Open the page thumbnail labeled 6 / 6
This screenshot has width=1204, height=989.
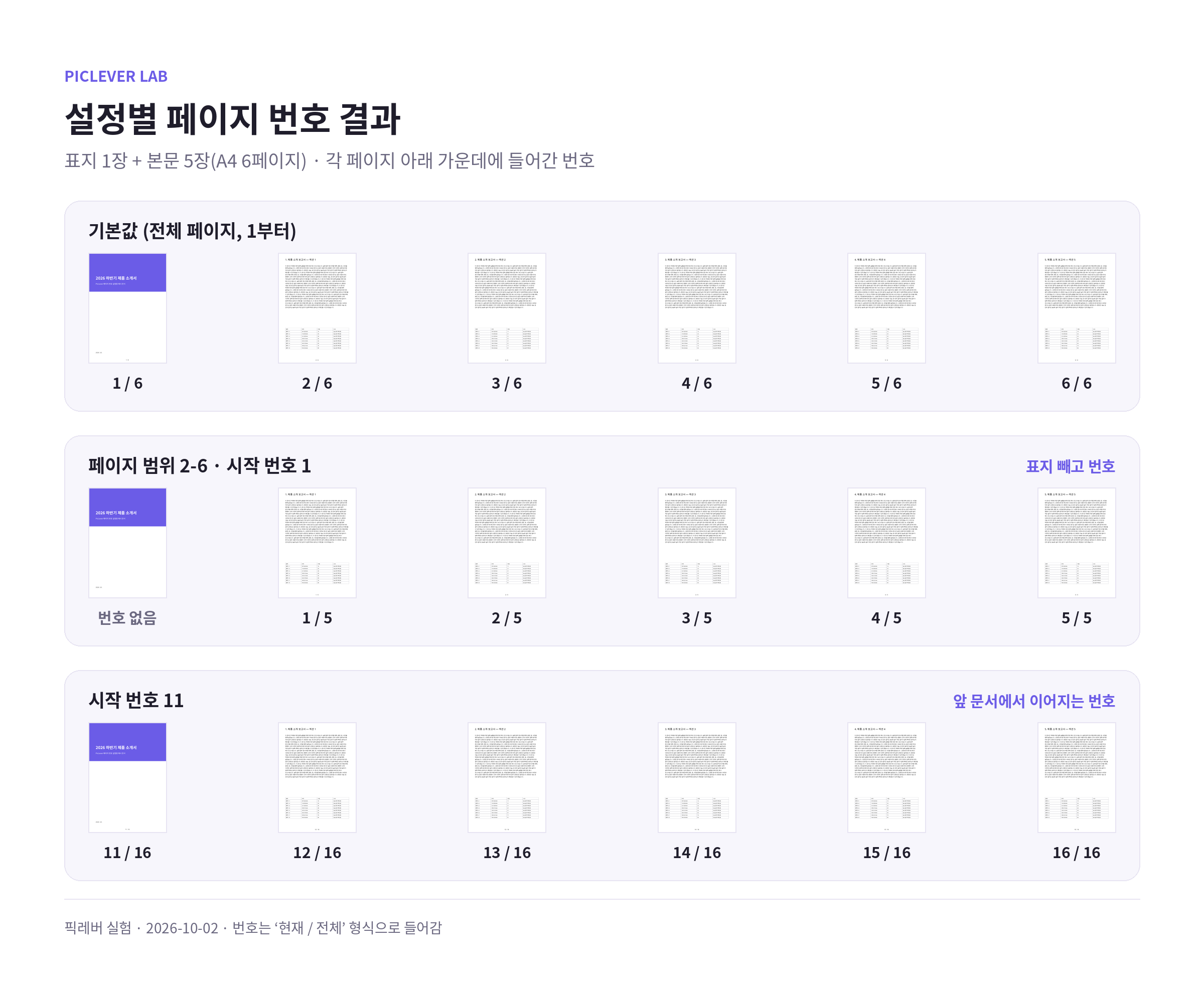click(1077, 308)
